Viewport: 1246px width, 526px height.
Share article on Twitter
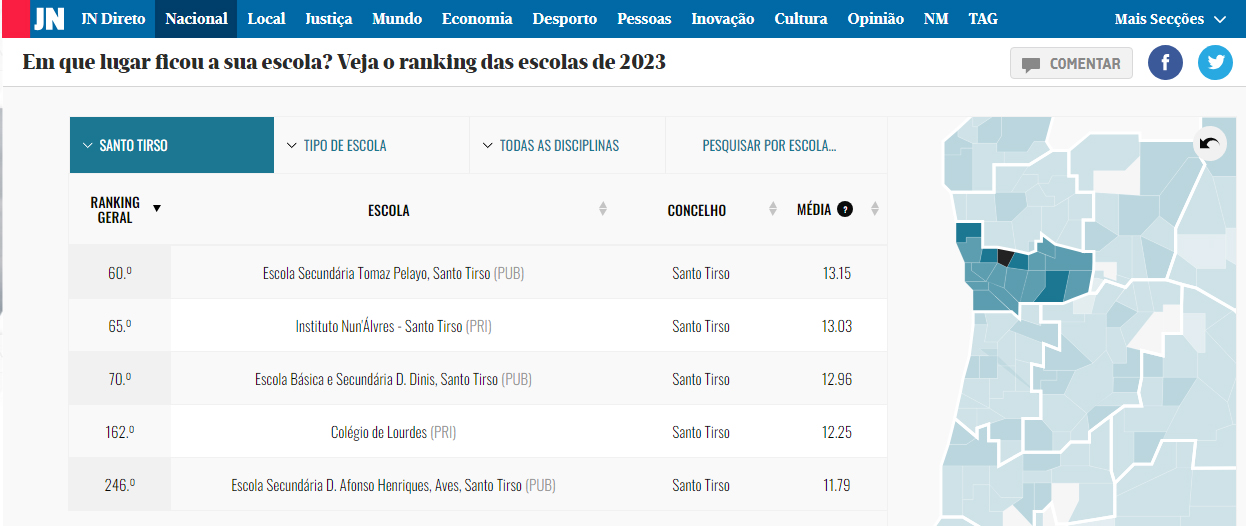(1216, 64)
